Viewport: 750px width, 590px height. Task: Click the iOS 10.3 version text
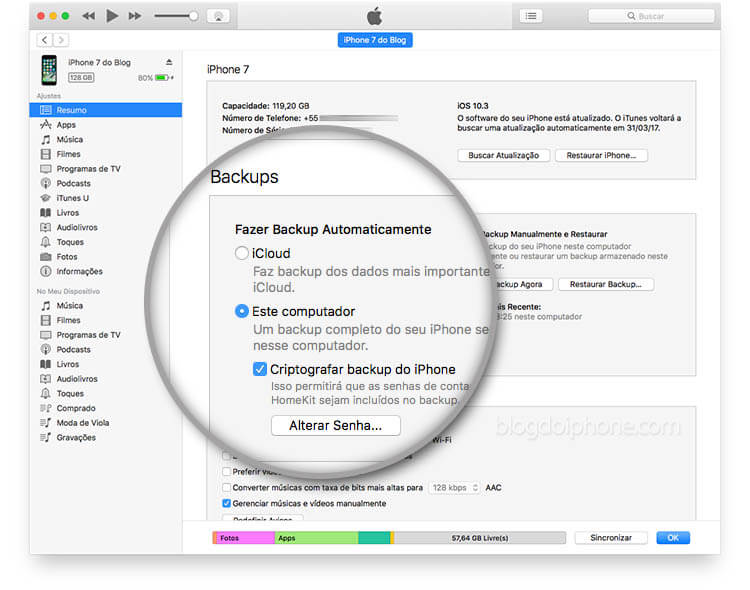(473, 106)
